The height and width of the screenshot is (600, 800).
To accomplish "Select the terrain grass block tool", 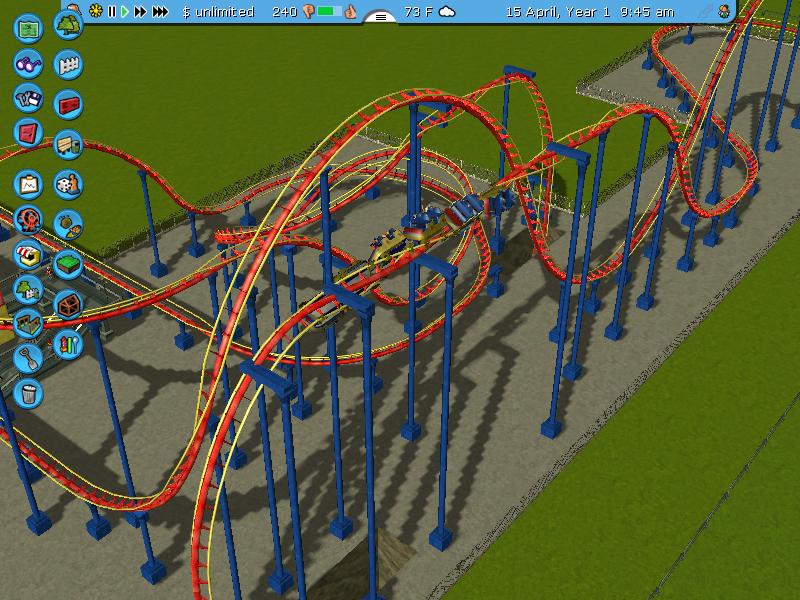I will coord(68,264).
